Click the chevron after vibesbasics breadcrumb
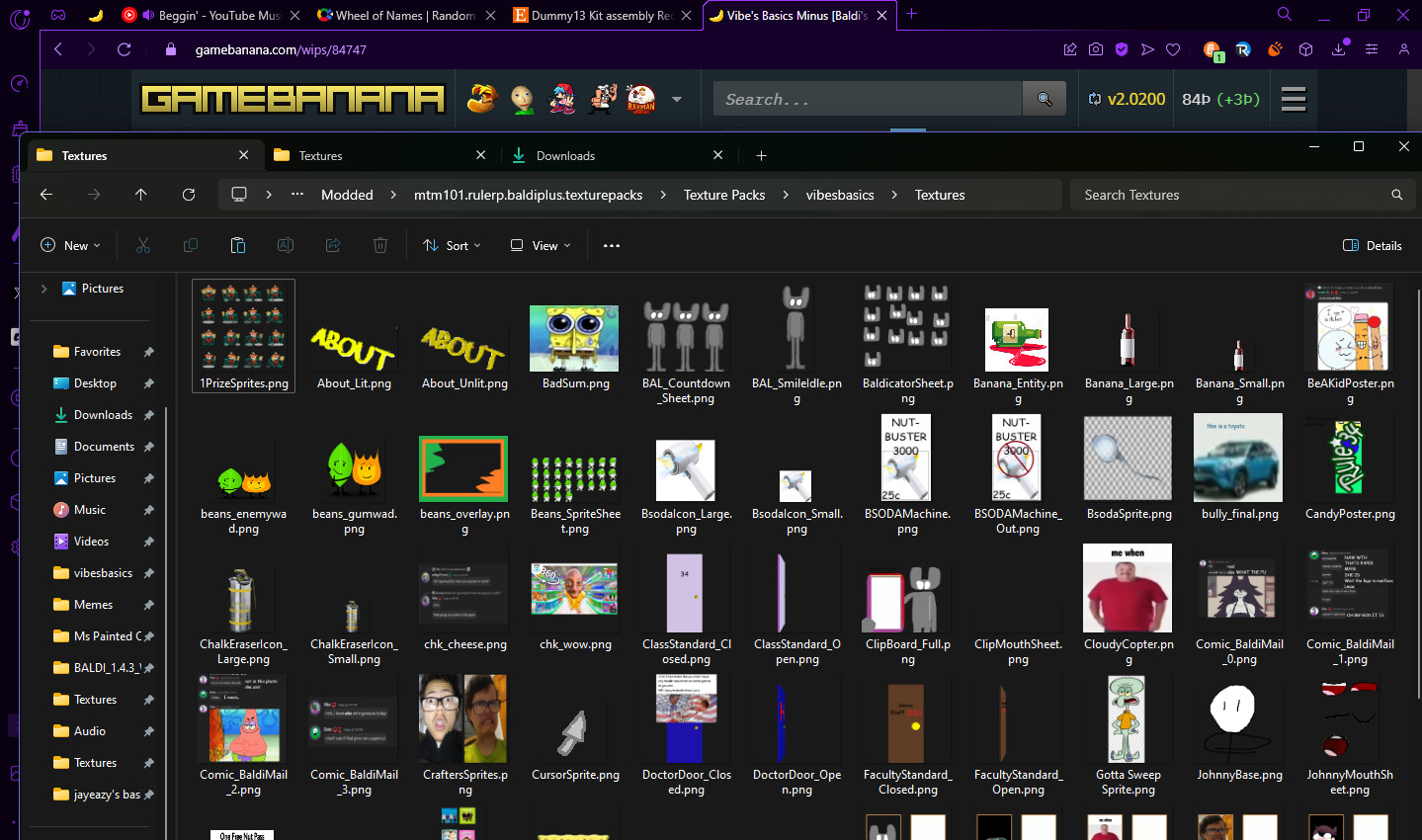 (x=894, y=195)
